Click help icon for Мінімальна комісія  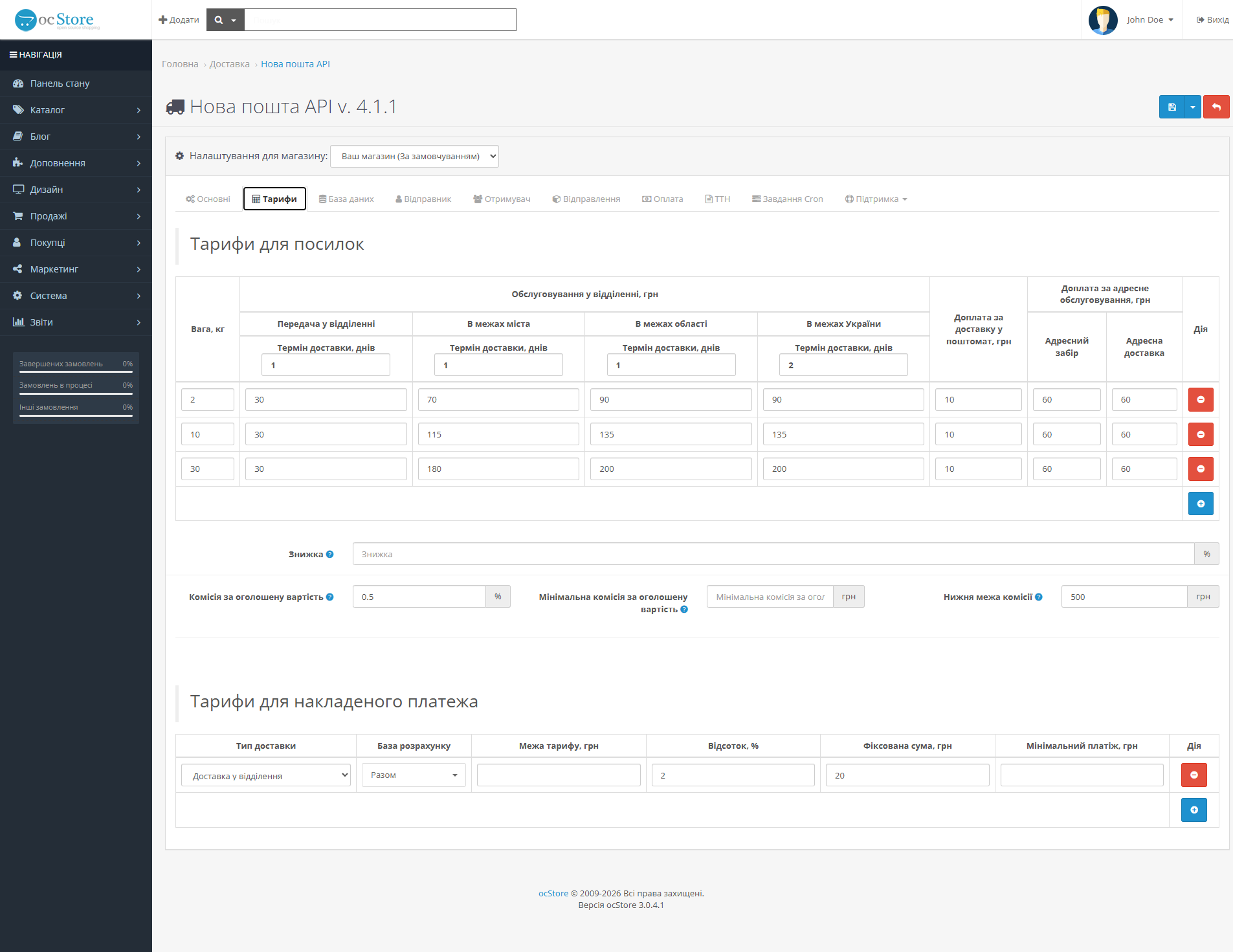coord(684,609)
